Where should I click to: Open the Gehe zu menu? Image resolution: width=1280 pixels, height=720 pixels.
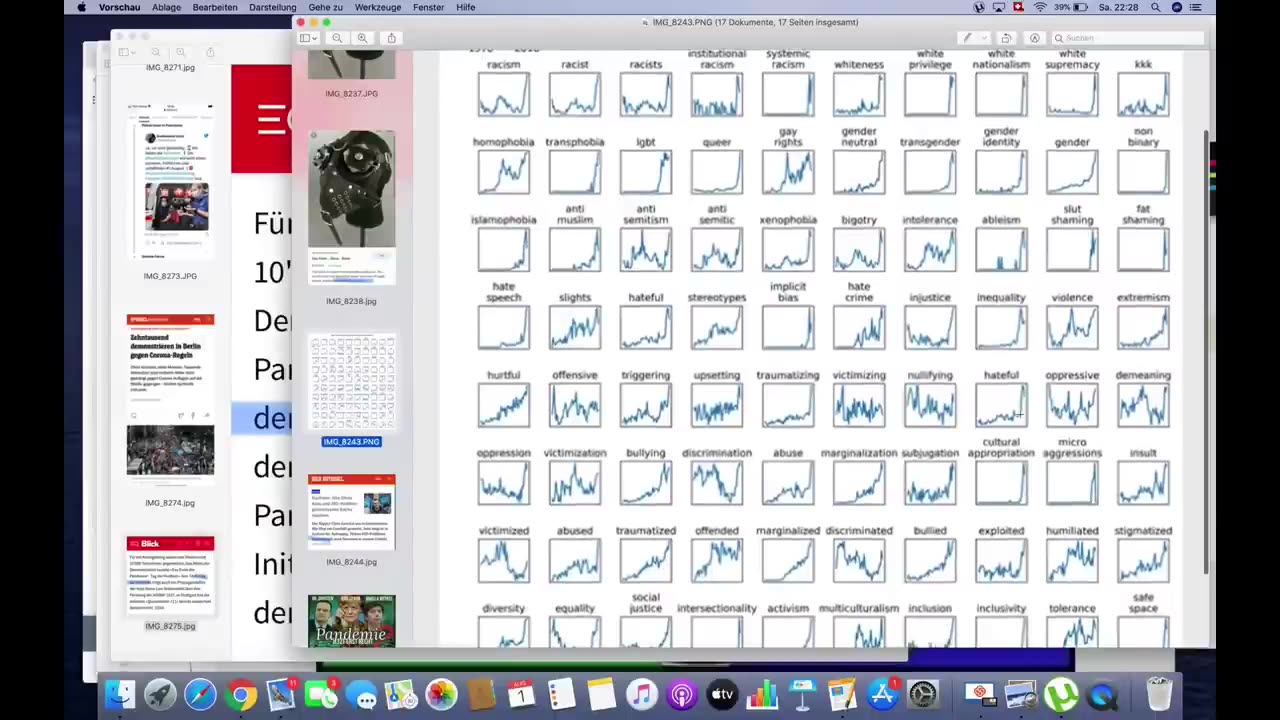tap(325, 7)
